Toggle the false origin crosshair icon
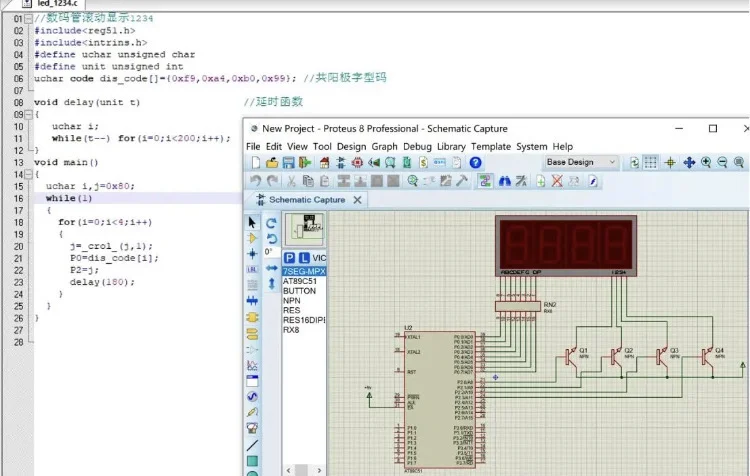Screen dimensions: 750x476 pos(670,163)
